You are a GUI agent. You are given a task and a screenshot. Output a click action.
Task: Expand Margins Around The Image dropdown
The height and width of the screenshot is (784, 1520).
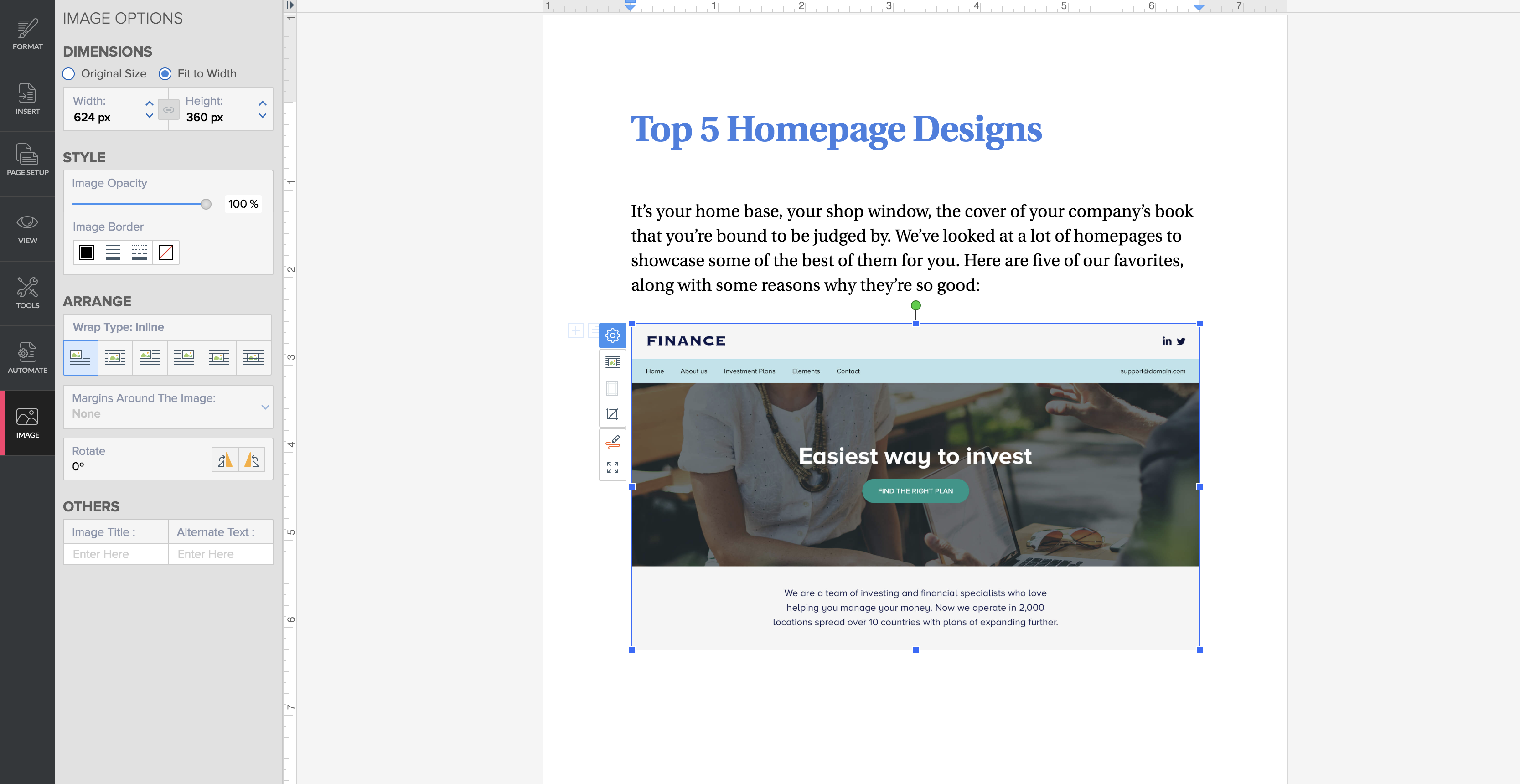coord(265,407)
